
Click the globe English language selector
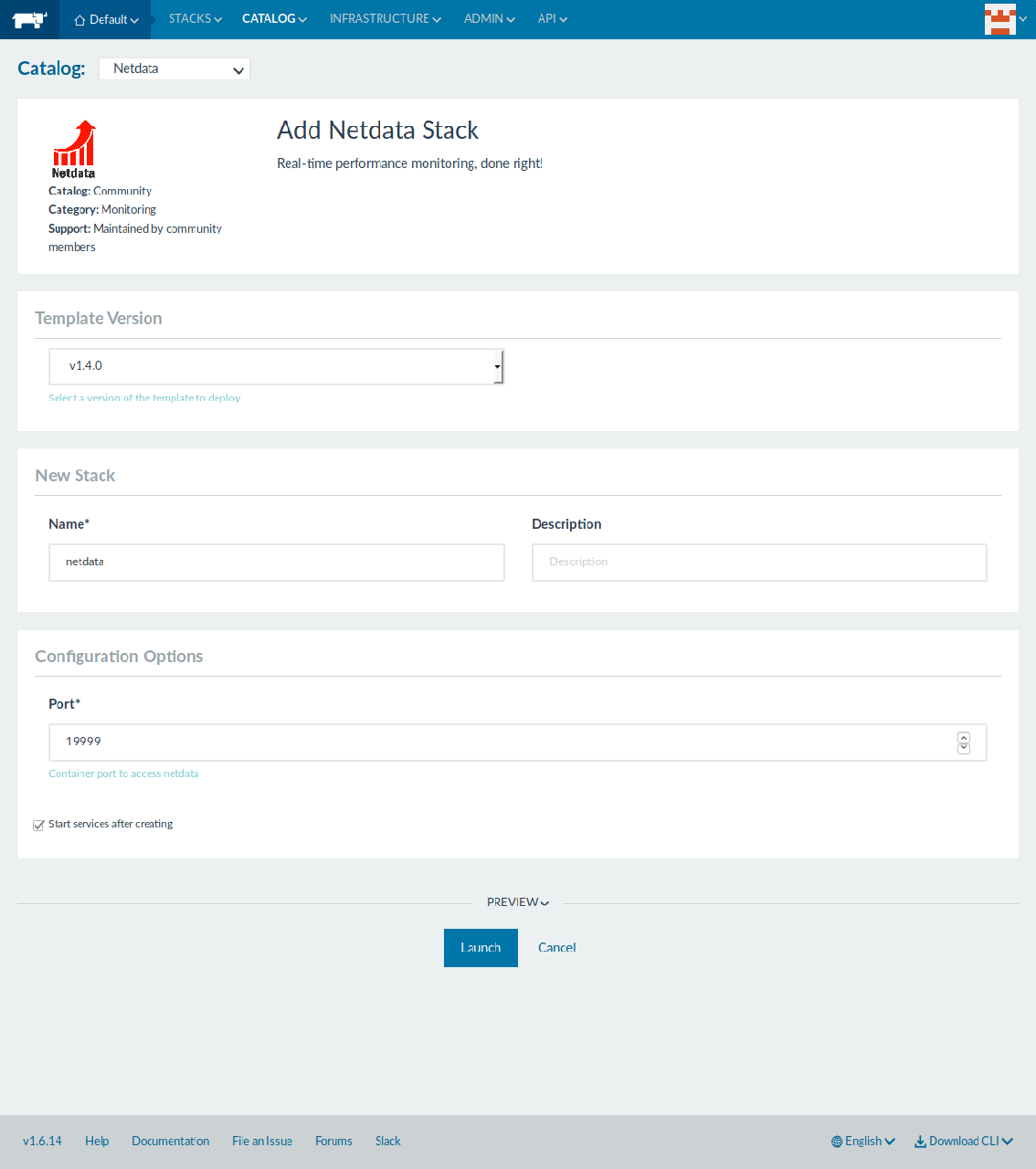click(862, 1141)
